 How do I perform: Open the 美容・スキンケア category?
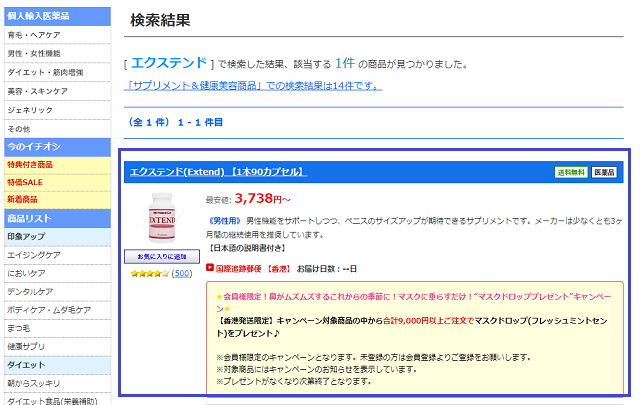tap(58, 91)
